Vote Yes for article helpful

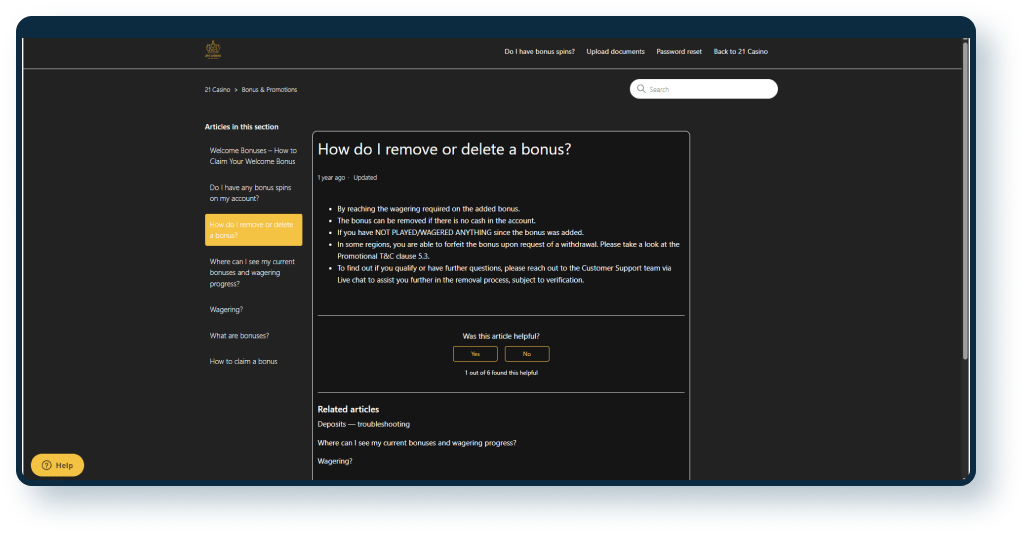(475, 354)
